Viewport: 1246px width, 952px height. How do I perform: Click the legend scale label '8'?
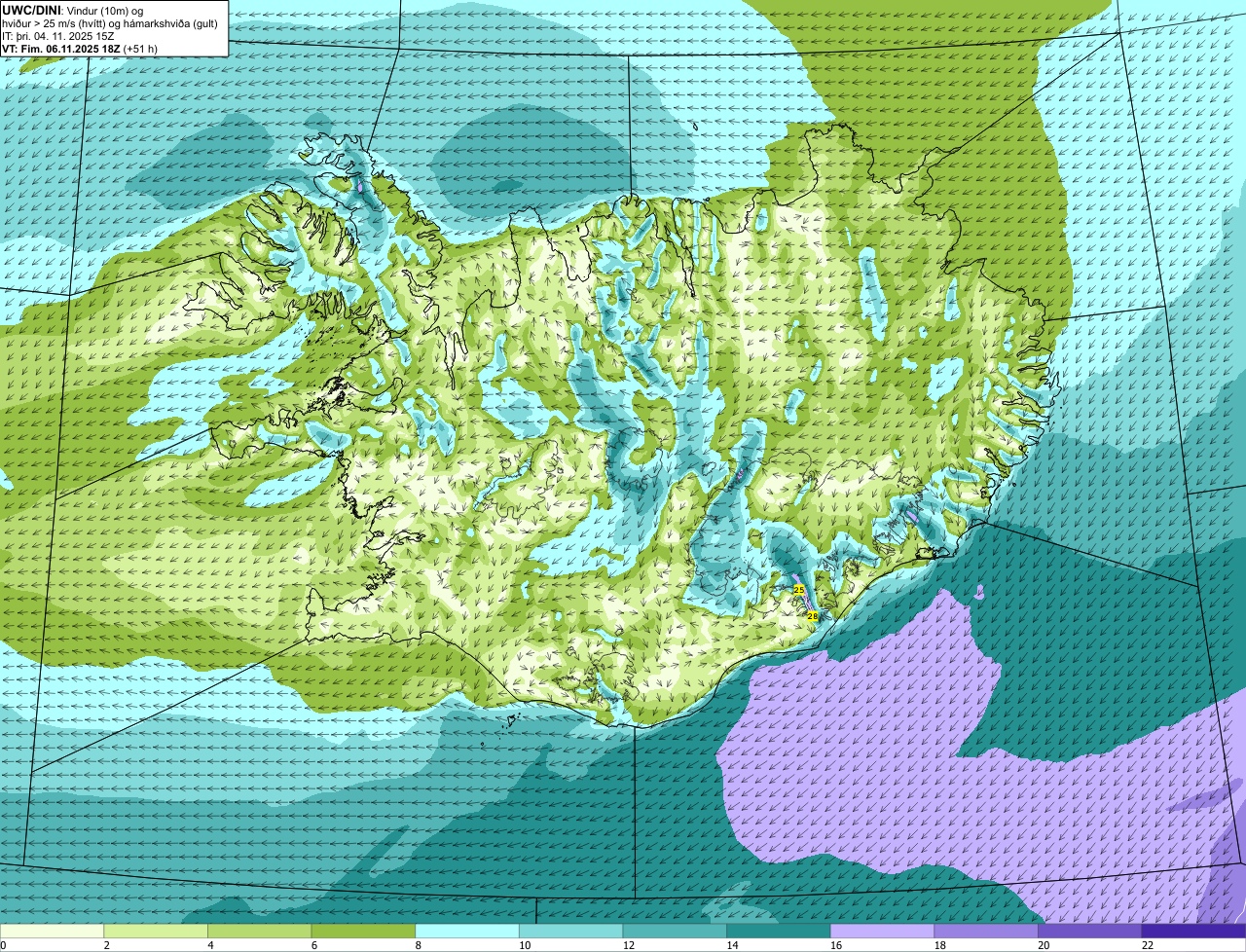coord(418,945)
